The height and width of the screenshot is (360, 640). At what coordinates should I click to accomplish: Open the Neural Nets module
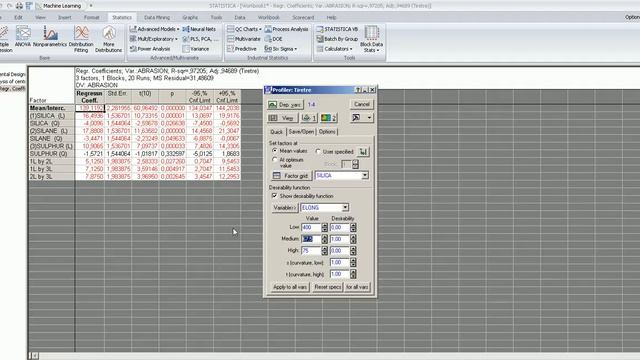199,29
